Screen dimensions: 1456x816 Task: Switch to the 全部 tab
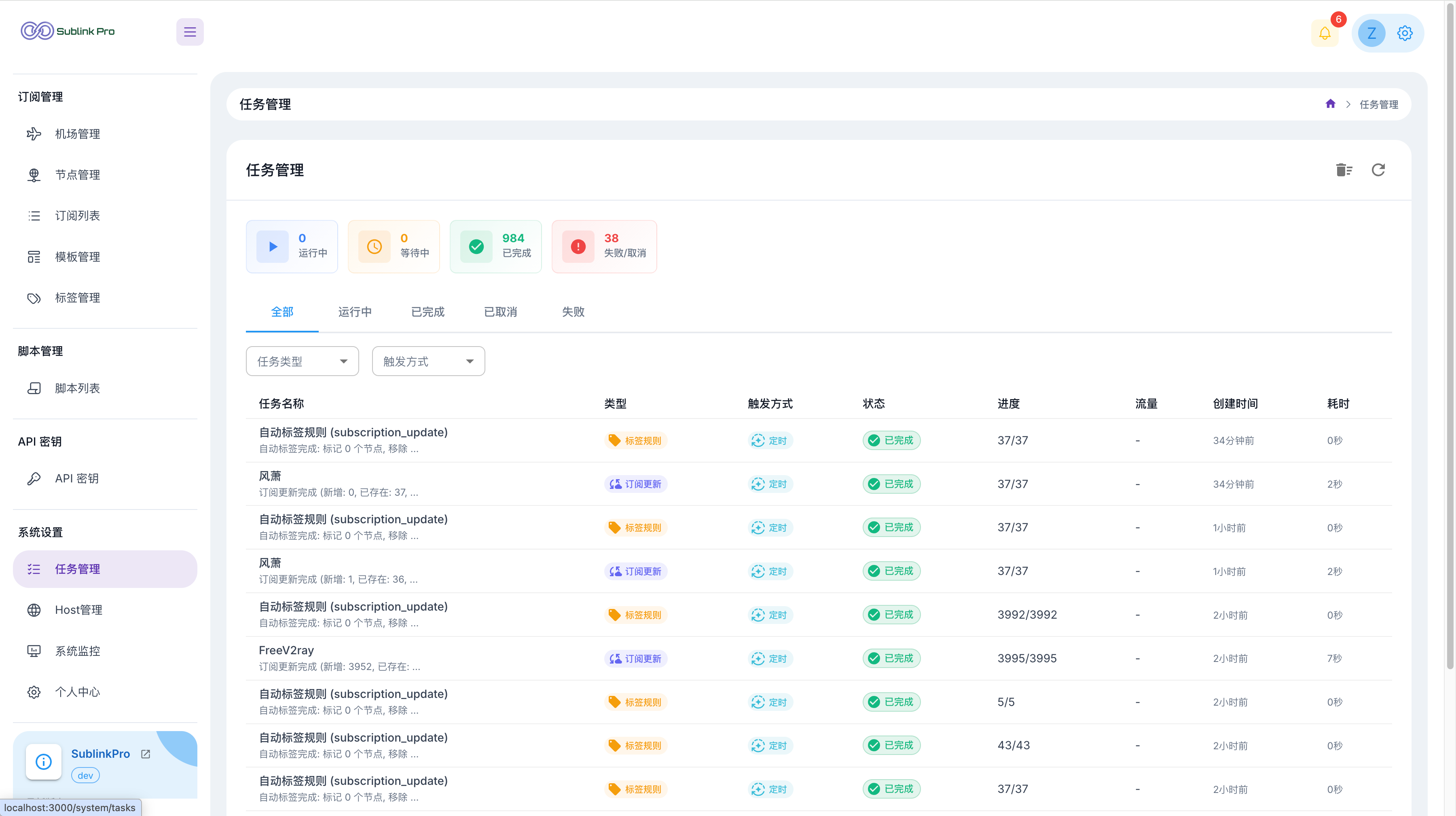pyautogui.click(x=282, y=312)
